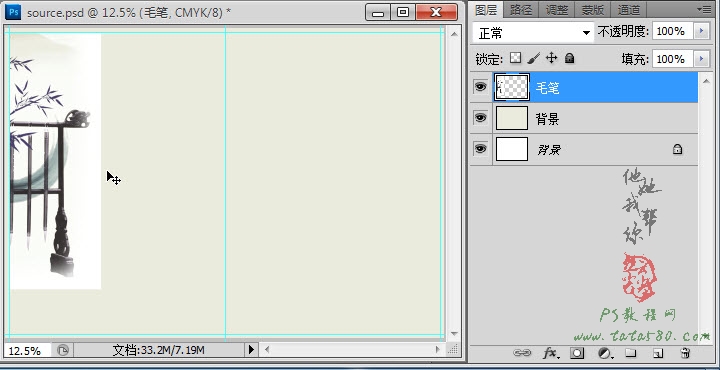Create new fill or adjustment layer
The image size is (720, 370).
point(606,353)
